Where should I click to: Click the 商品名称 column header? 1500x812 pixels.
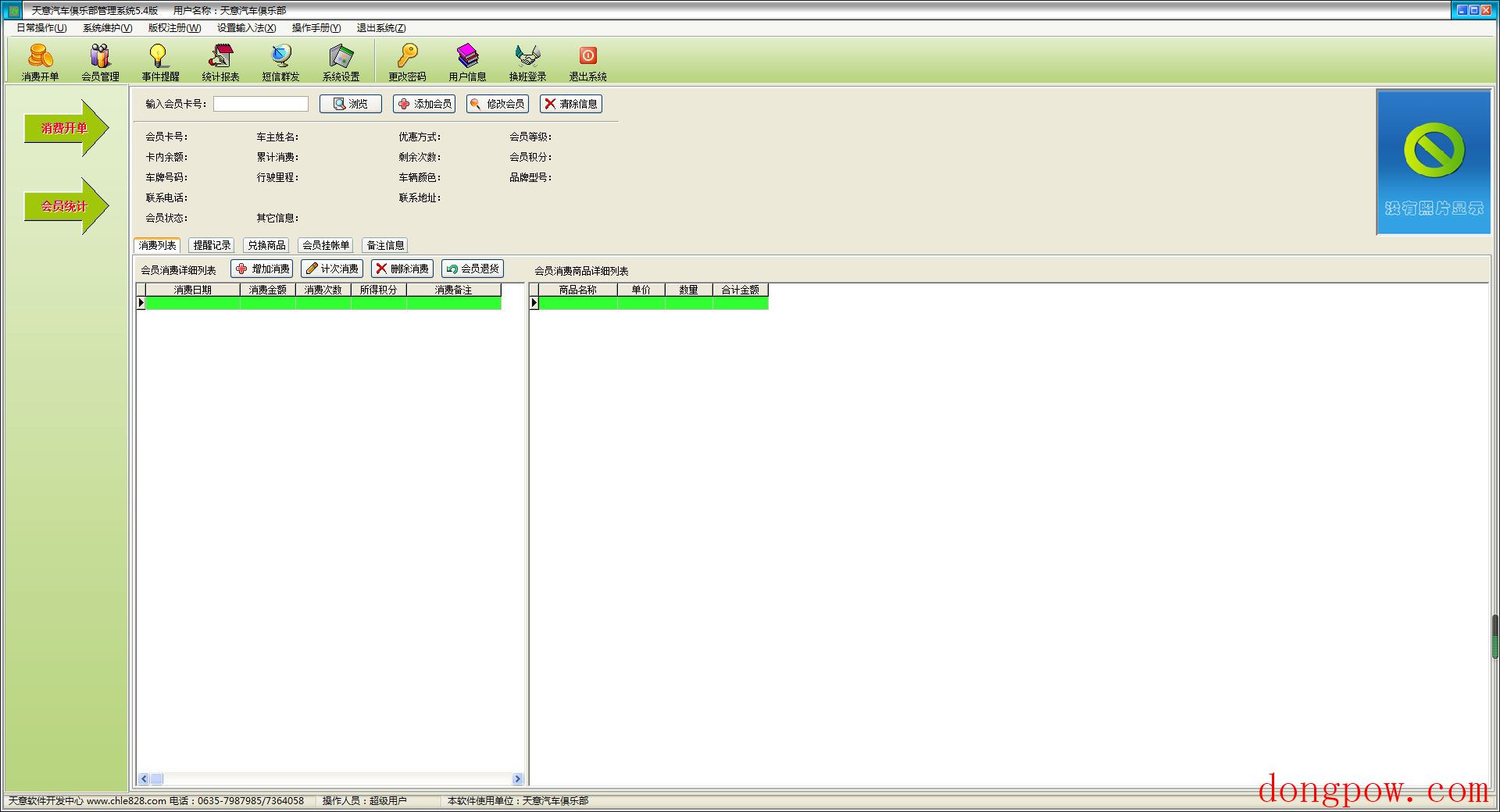[578, 290]
